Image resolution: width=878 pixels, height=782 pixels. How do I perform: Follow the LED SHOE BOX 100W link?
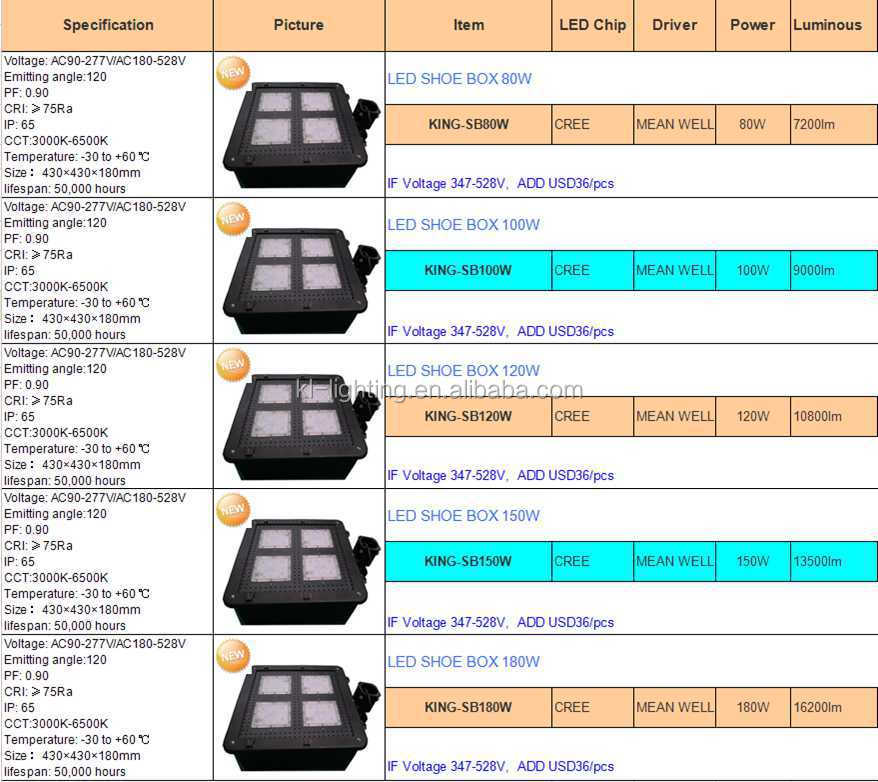(x=464, y=225)
